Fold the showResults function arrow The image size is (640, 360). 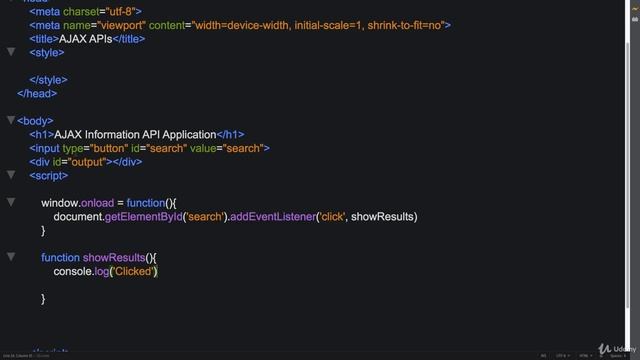pyautogui.click(x=11, y=256)
